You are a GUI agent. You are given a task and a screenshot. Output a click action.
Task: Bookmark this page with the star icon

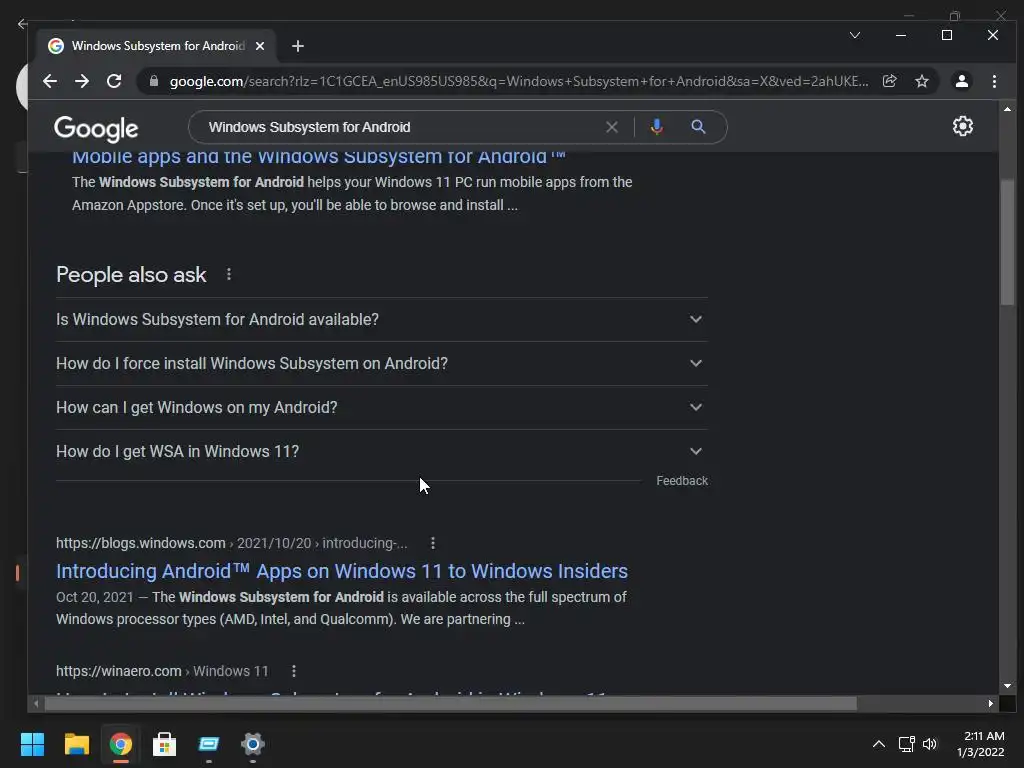point(921,81)
